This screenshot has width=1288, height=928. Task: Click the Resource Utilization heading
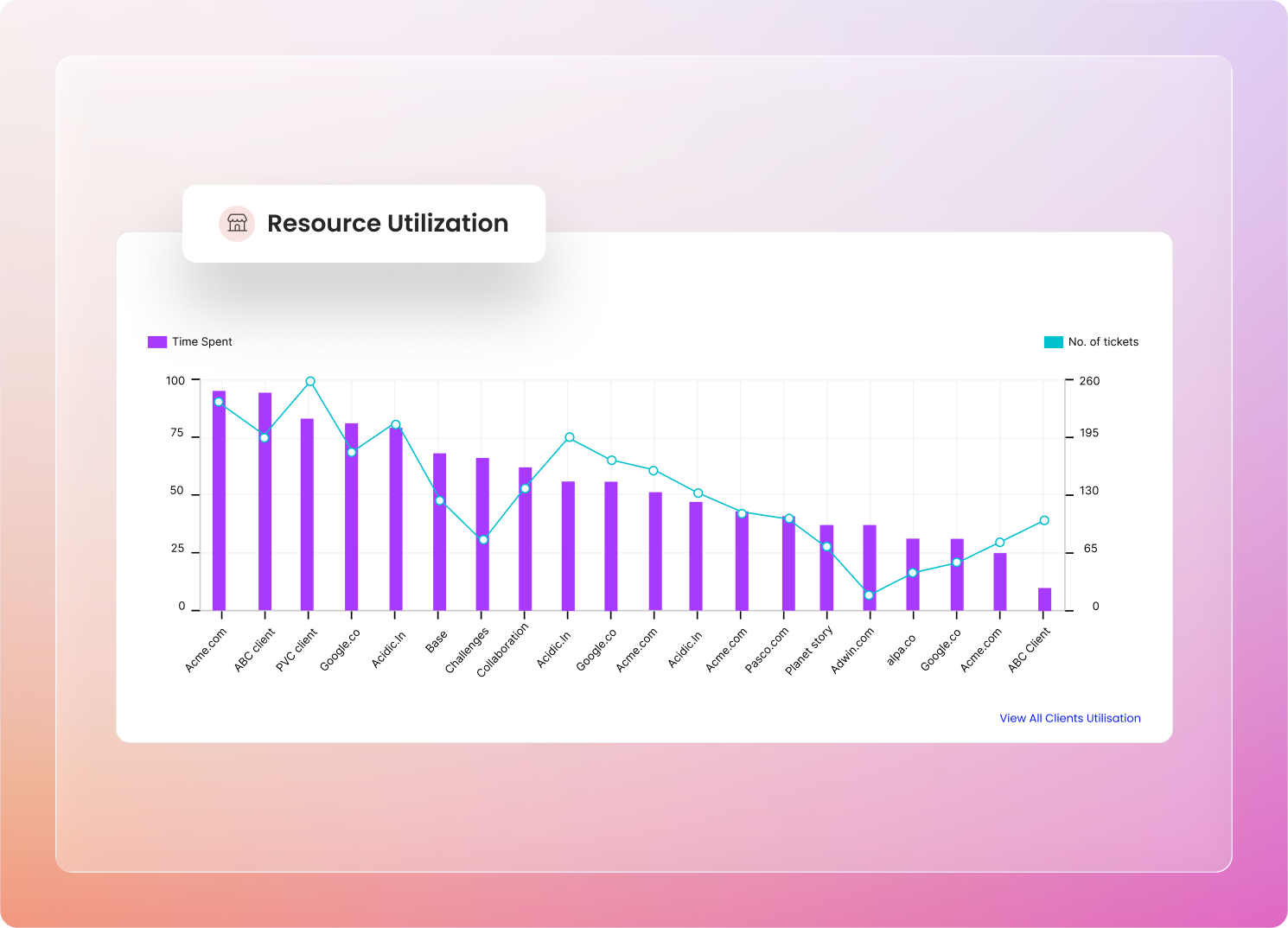[387, 224]
